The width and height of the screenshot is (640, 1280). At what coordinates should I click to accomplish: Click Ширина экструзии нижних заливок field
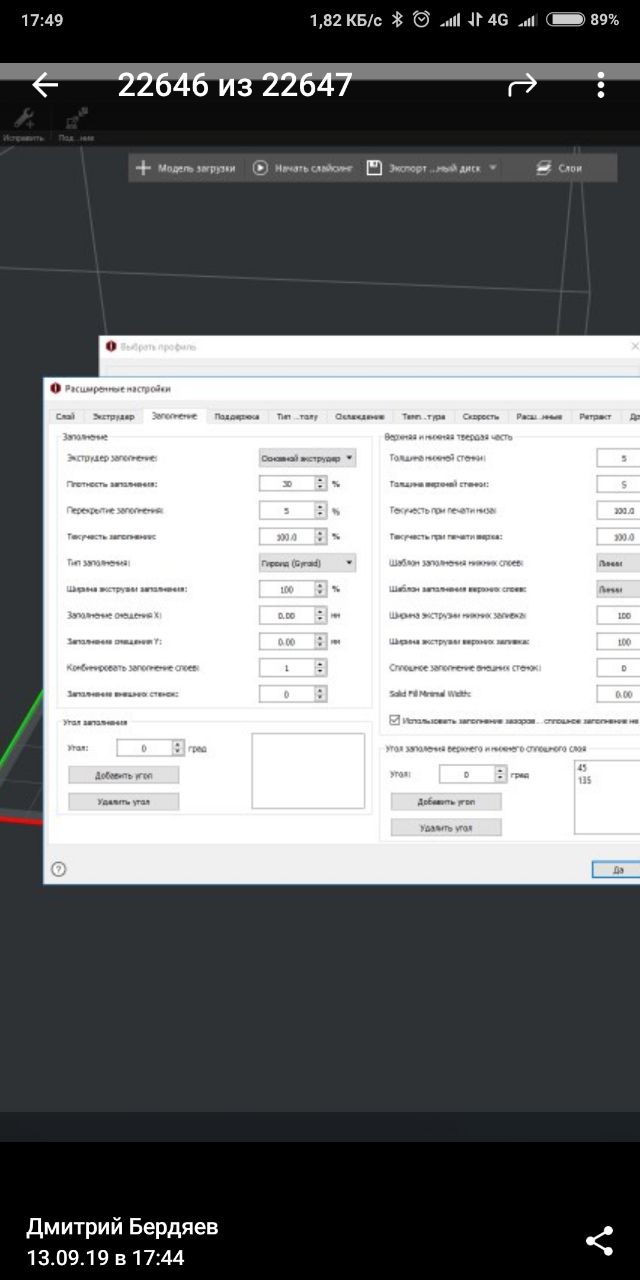(618, 615)
